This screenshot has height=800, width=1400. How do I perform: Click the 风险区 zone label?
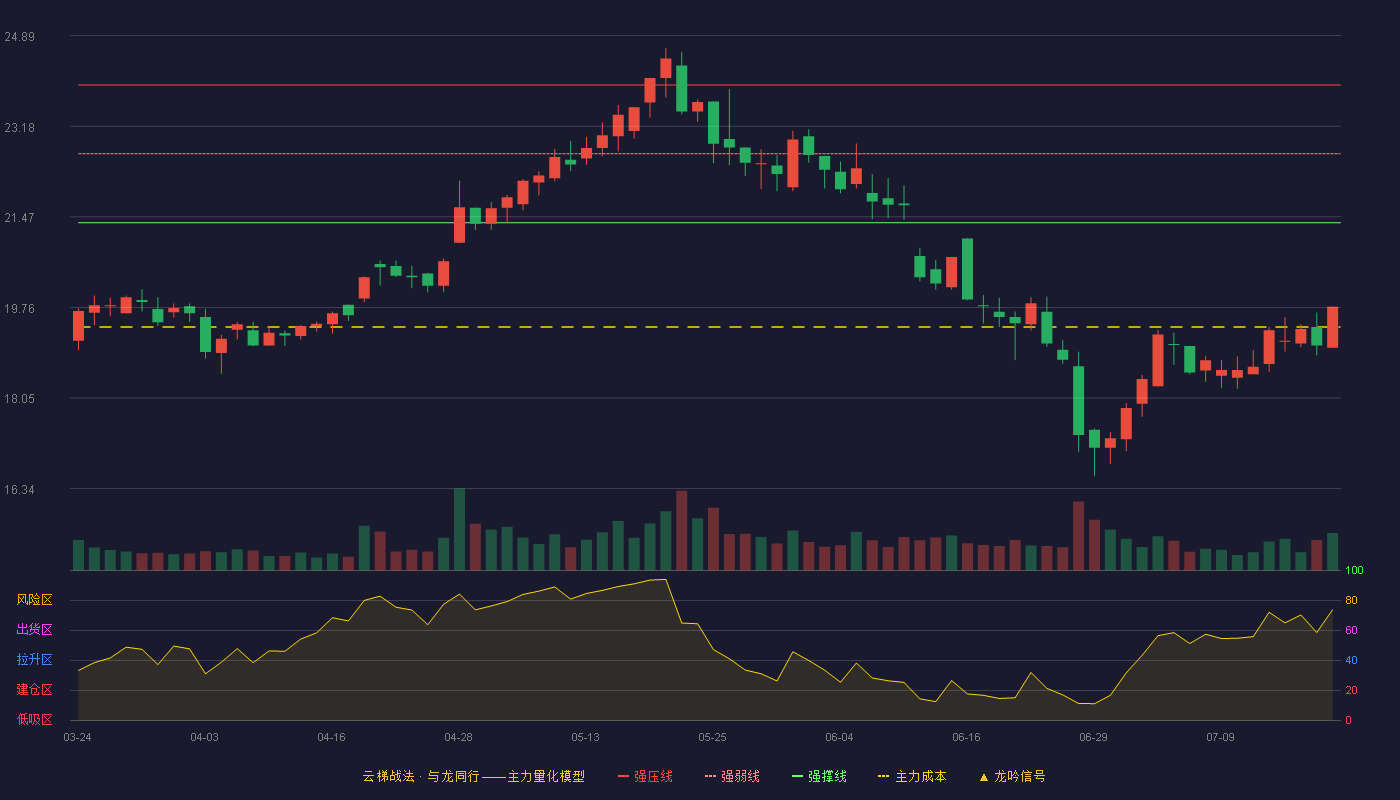(x=34, y=600)
